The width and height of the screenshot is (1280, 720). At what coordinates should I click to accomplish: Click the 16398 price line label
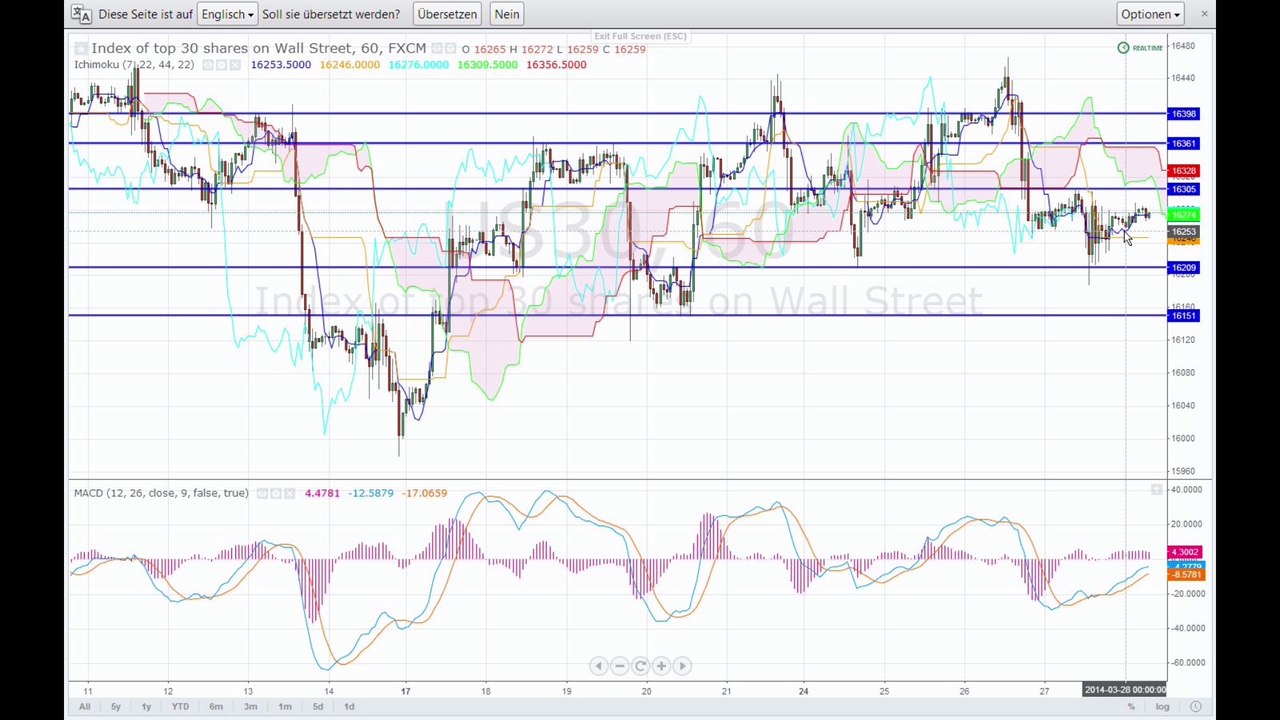(1183, 114)
